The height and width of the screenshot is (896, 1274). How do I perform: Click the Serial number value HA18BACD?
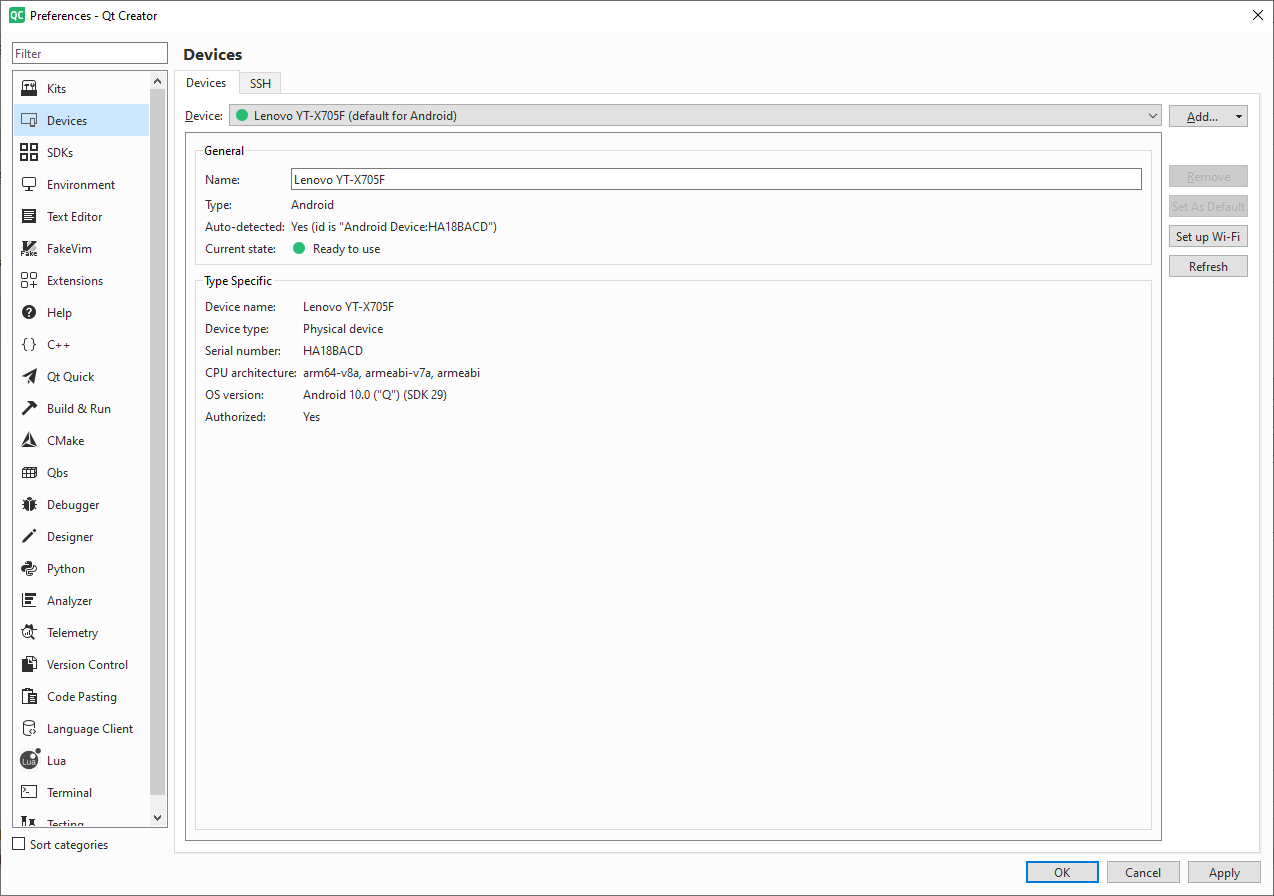(x=333, y=351)
